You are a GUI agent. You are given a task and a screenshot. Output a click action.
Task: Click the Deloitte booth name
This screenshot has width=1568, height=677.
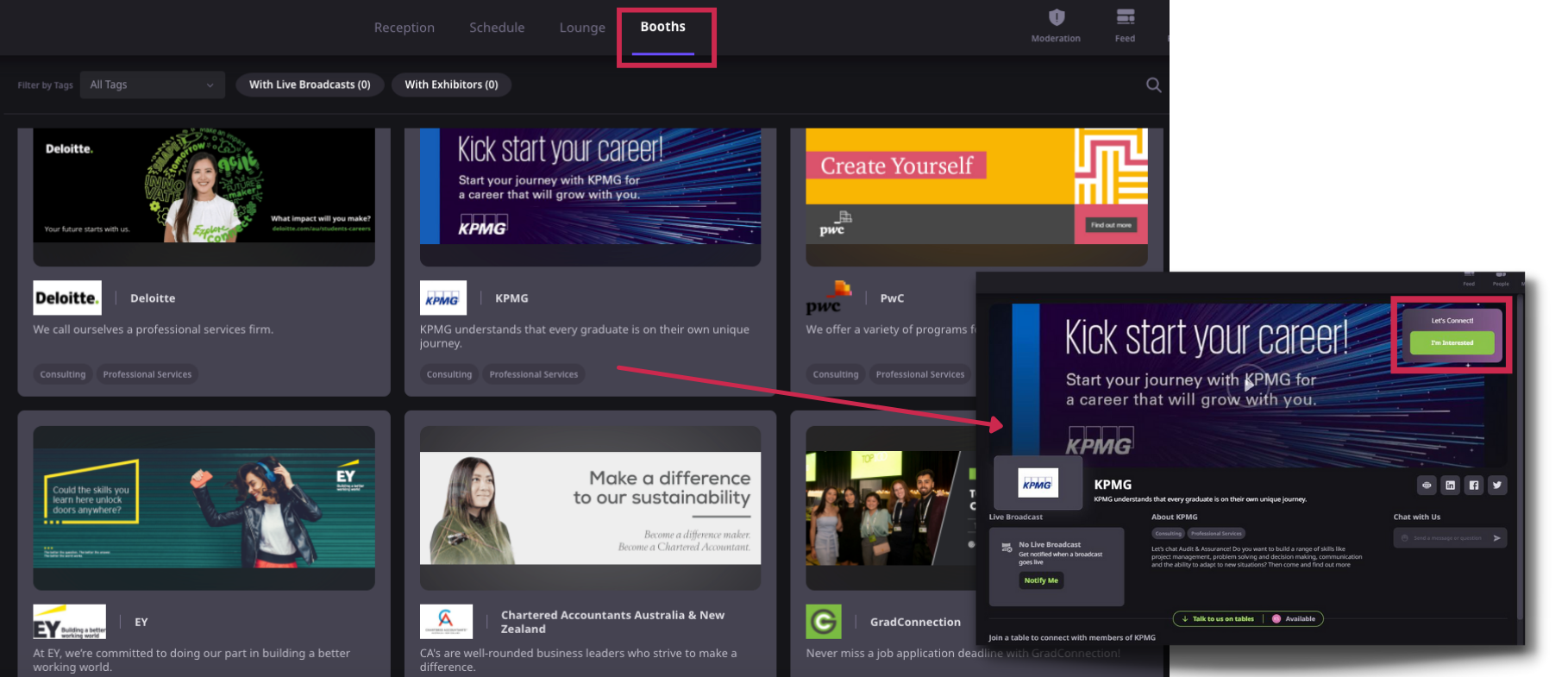[153, 298]
